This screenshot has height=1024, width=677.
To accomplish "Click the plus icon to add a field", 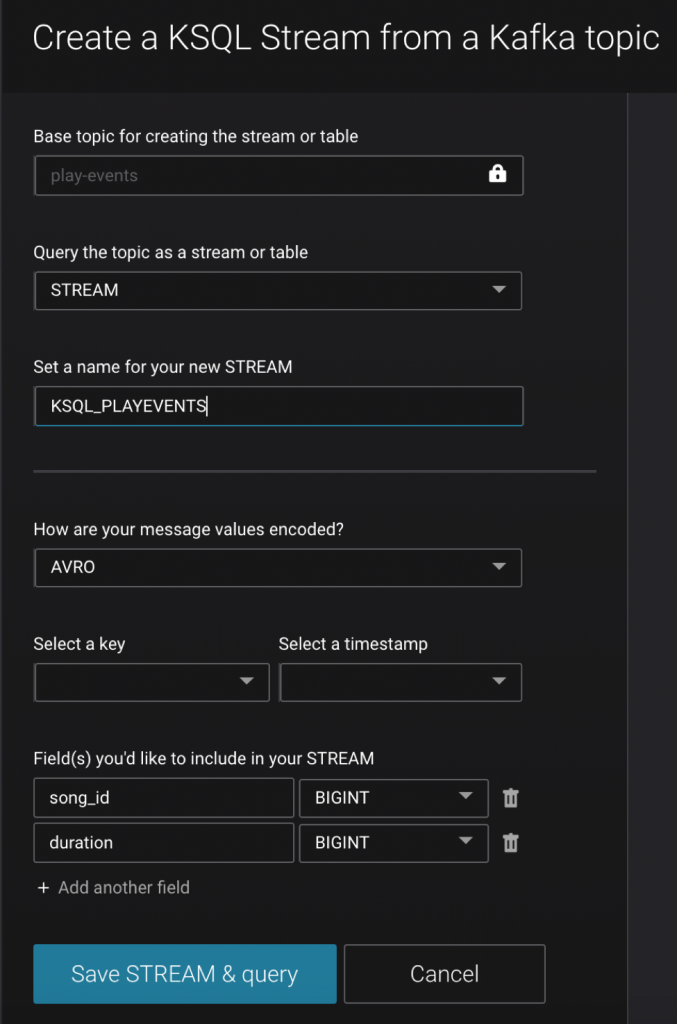I will tap(43, 888).
